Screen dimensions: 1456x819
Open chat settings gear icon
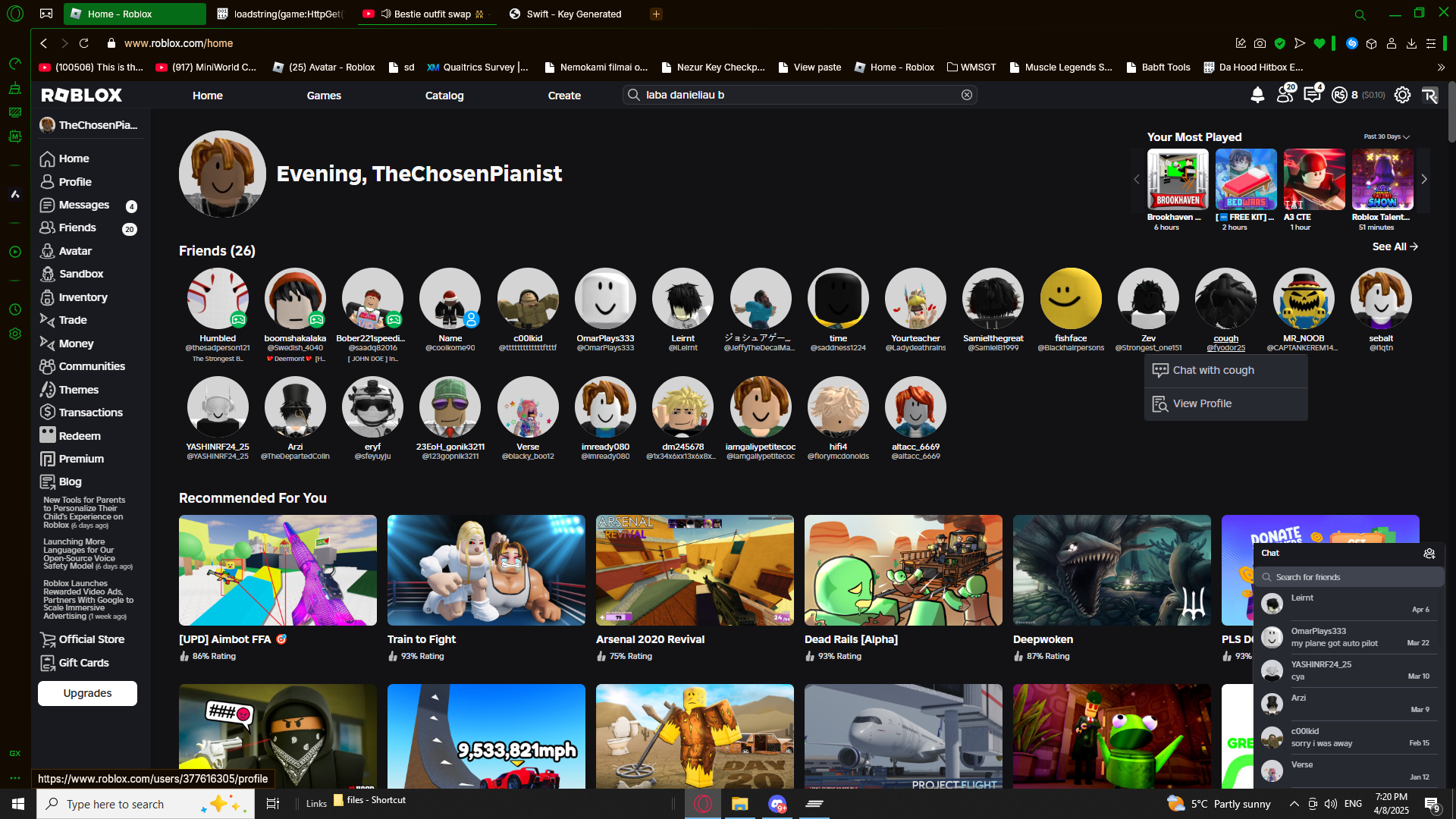pyautogui.click(x=1429, y=554)
